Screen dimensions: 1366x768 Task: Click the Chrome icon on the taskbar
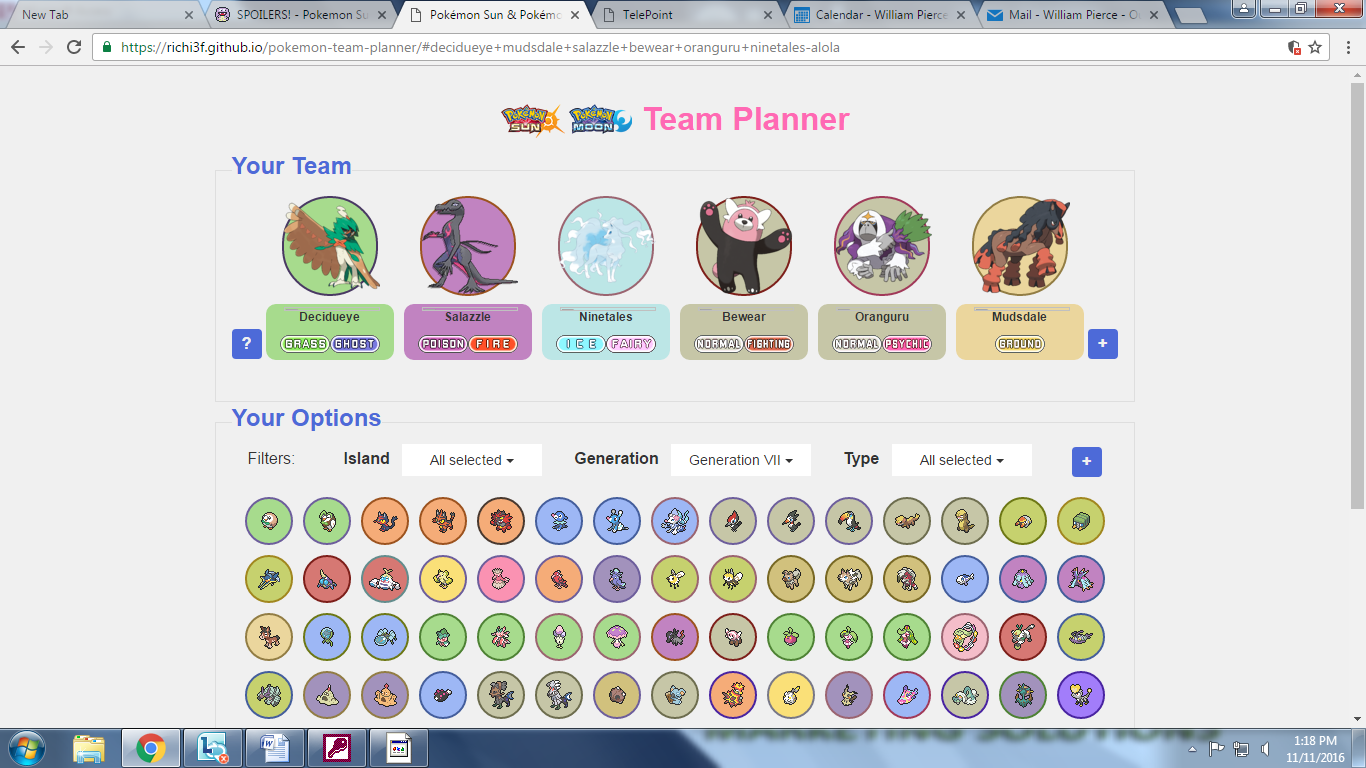tap(151, 748)
